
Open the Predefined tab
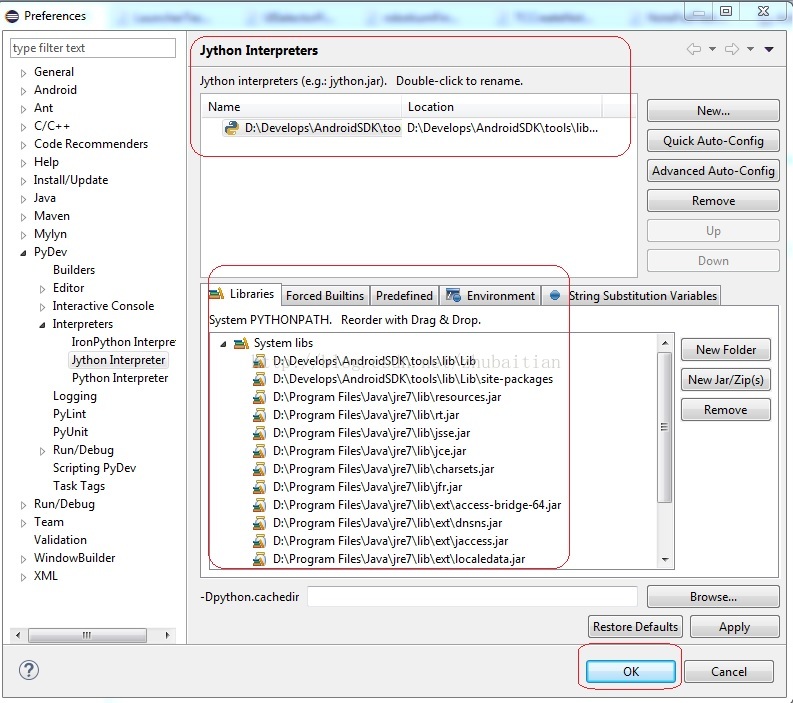pos(404,295)
